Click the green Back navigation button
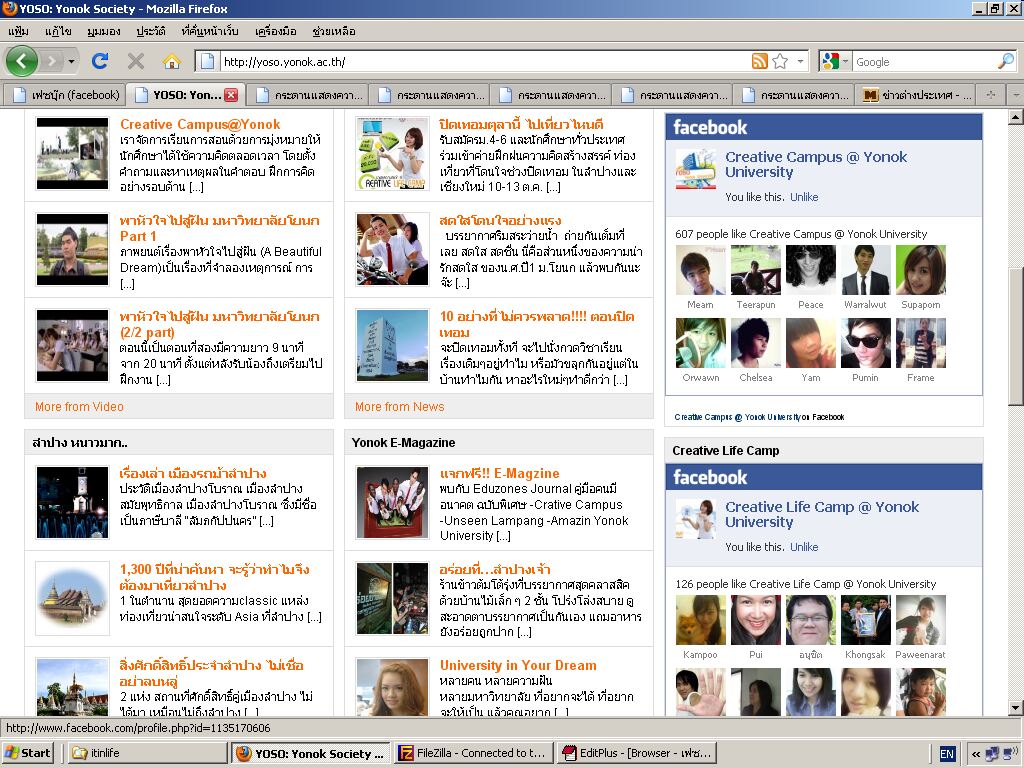Viewport: 1024px width, 768px height. [22, 61]
